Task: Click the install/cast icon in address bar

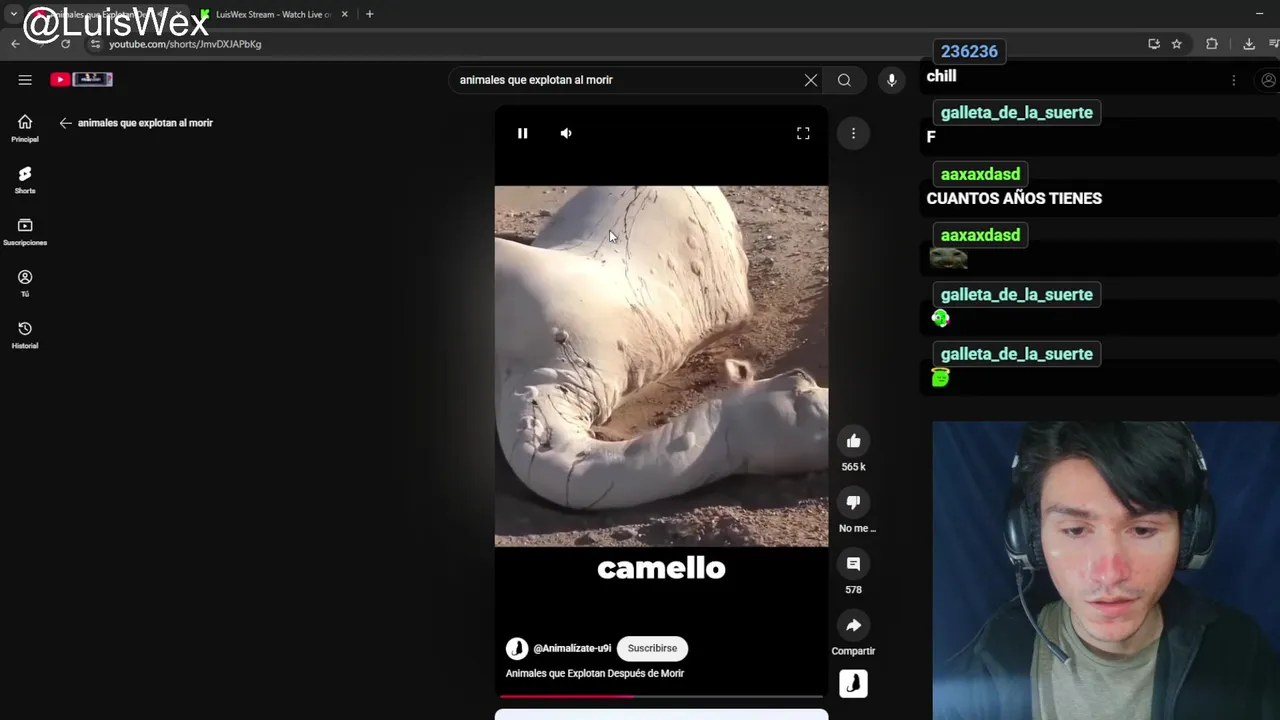Action: pos(1154,44)
